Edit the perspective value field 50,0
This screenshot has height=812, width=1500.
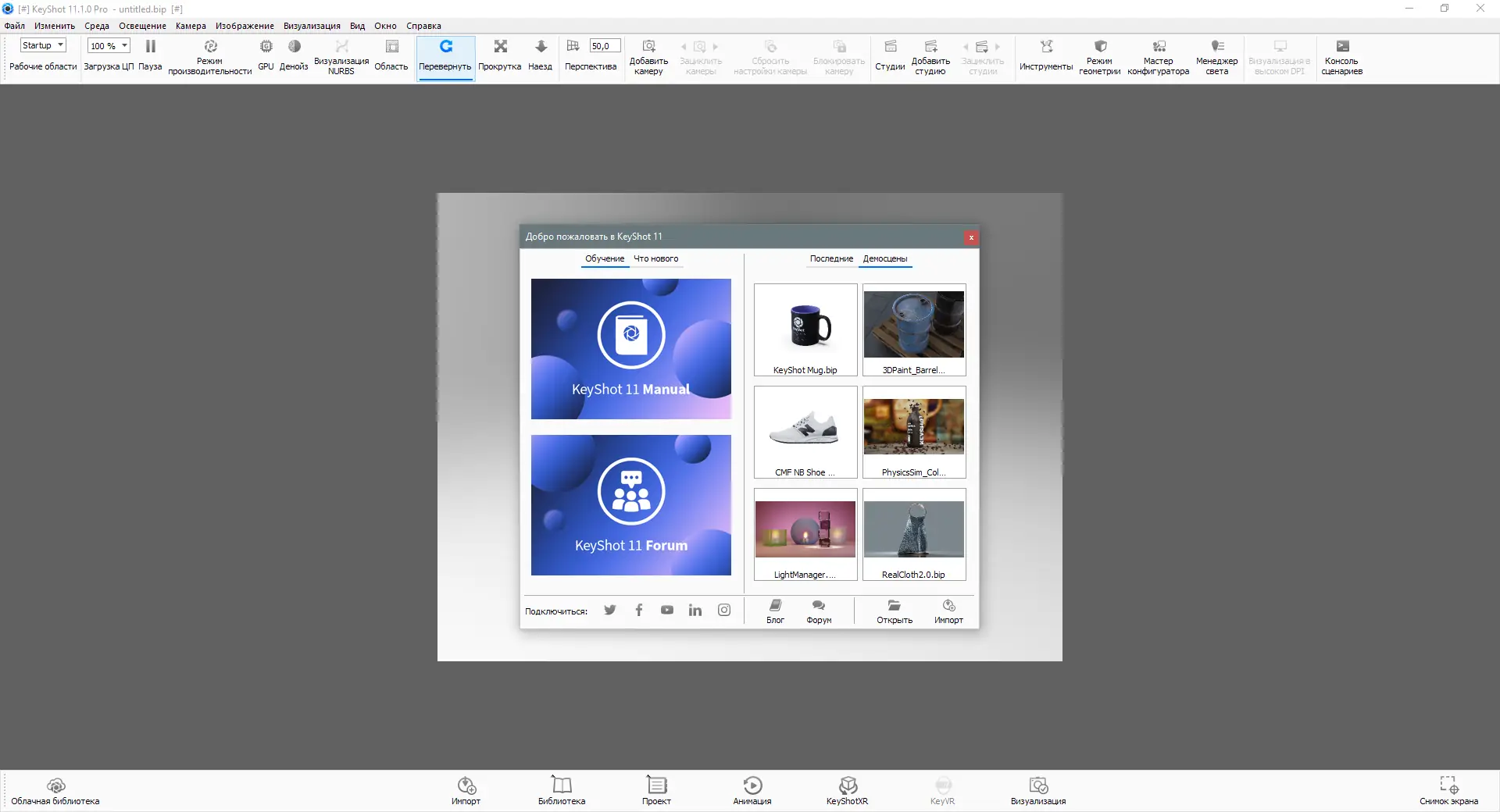(605, 46)
